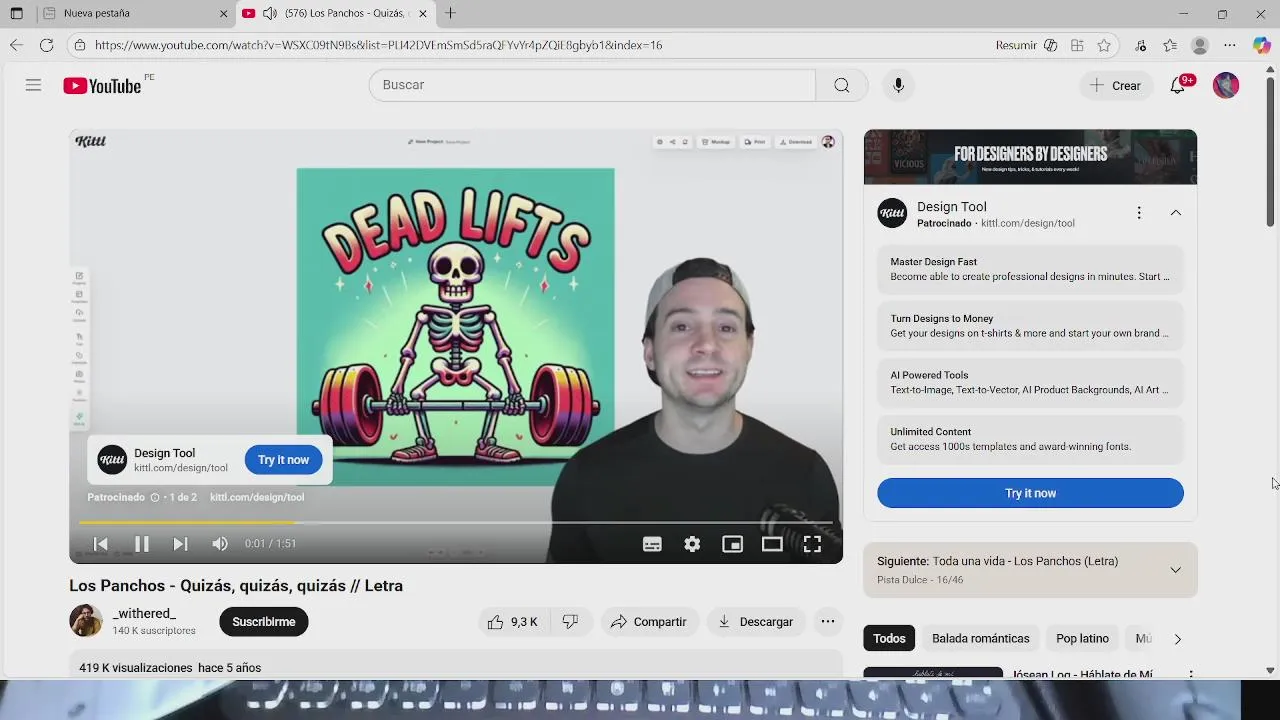Open more actions ellipsis below video
Viewport: 1280px width, 720px height.
click(x=828, y=622)
